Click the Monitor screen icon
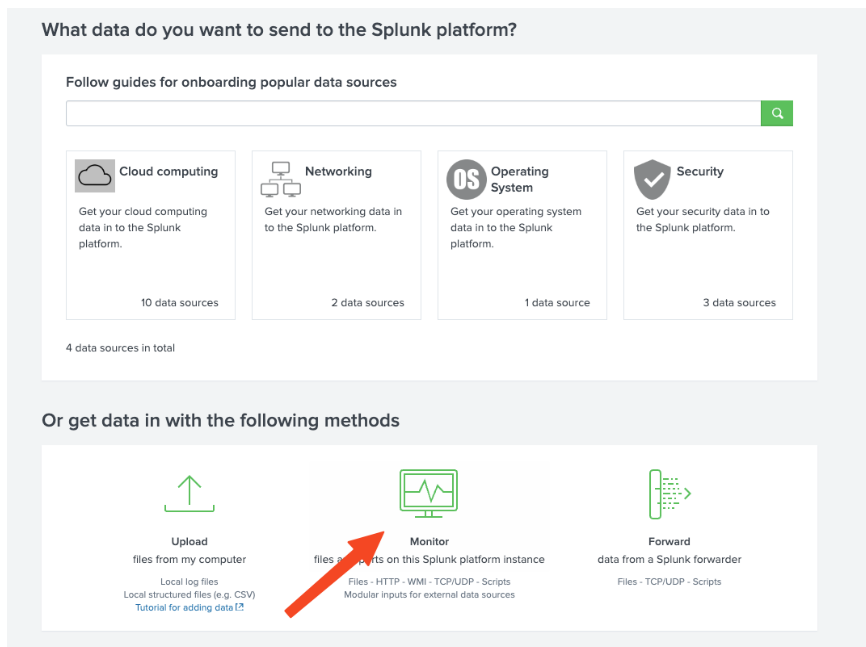 pos(428,492)
